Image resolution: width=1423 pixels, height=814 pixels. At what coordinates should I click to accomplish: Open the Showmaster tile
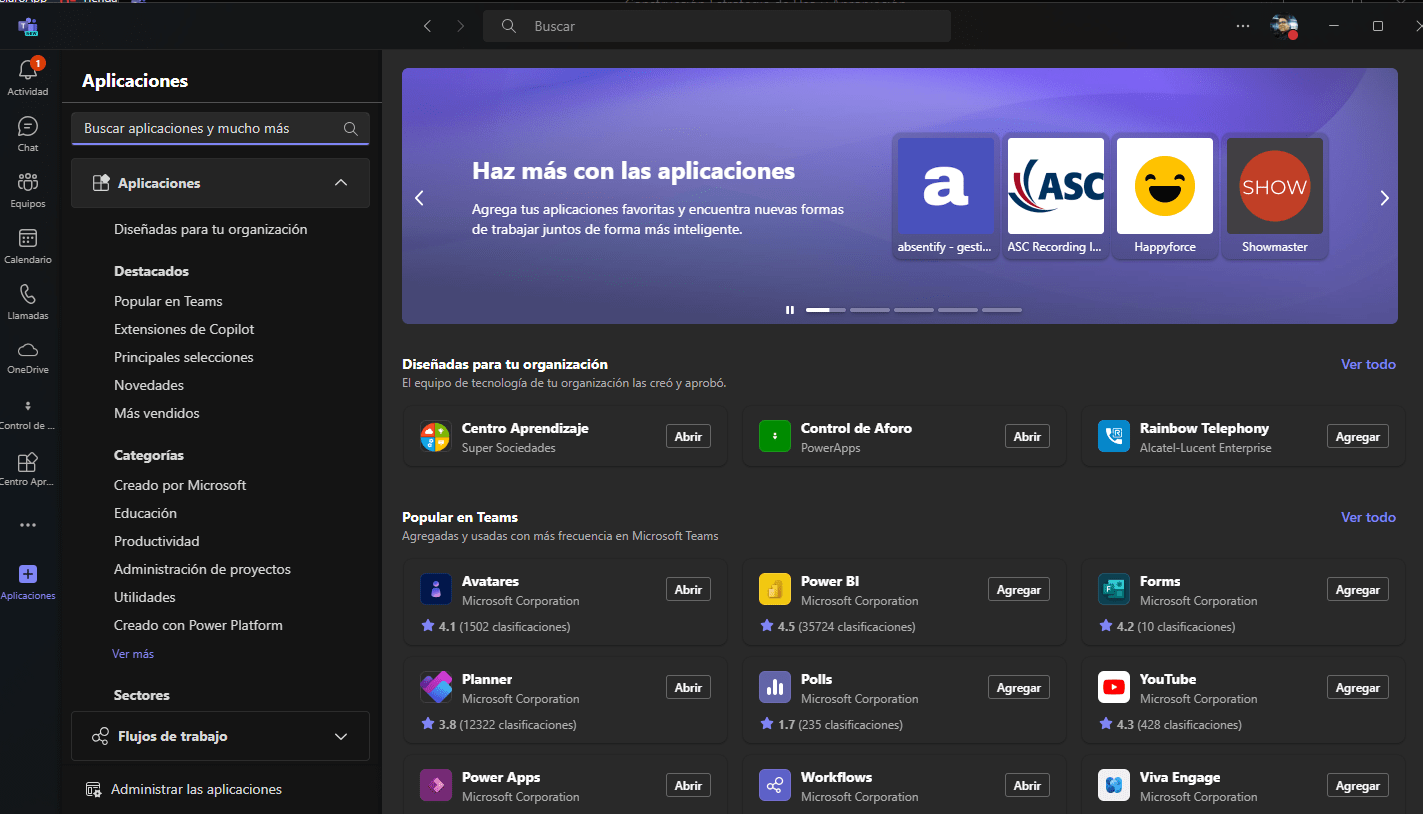(1275, 196)
